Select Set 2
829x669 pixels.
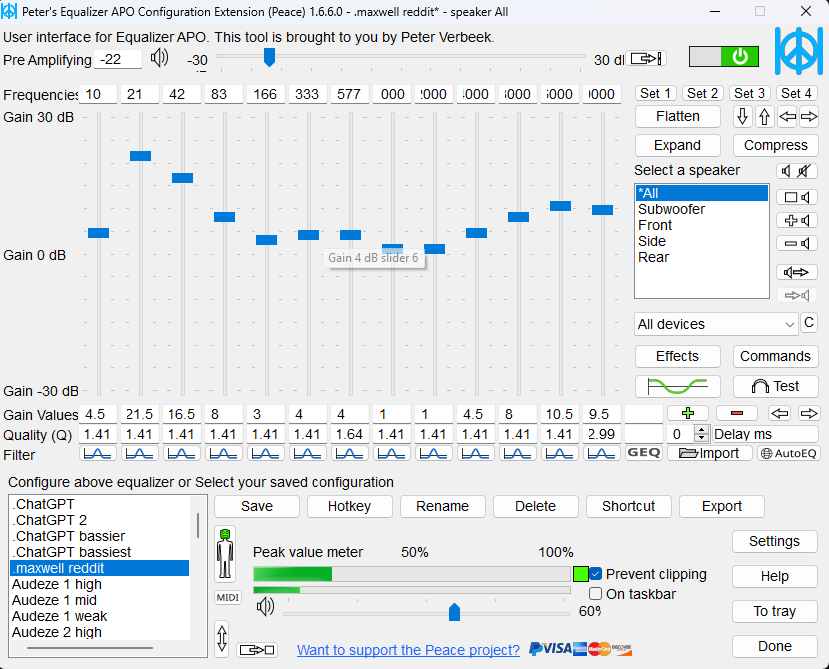pos(703,94)
